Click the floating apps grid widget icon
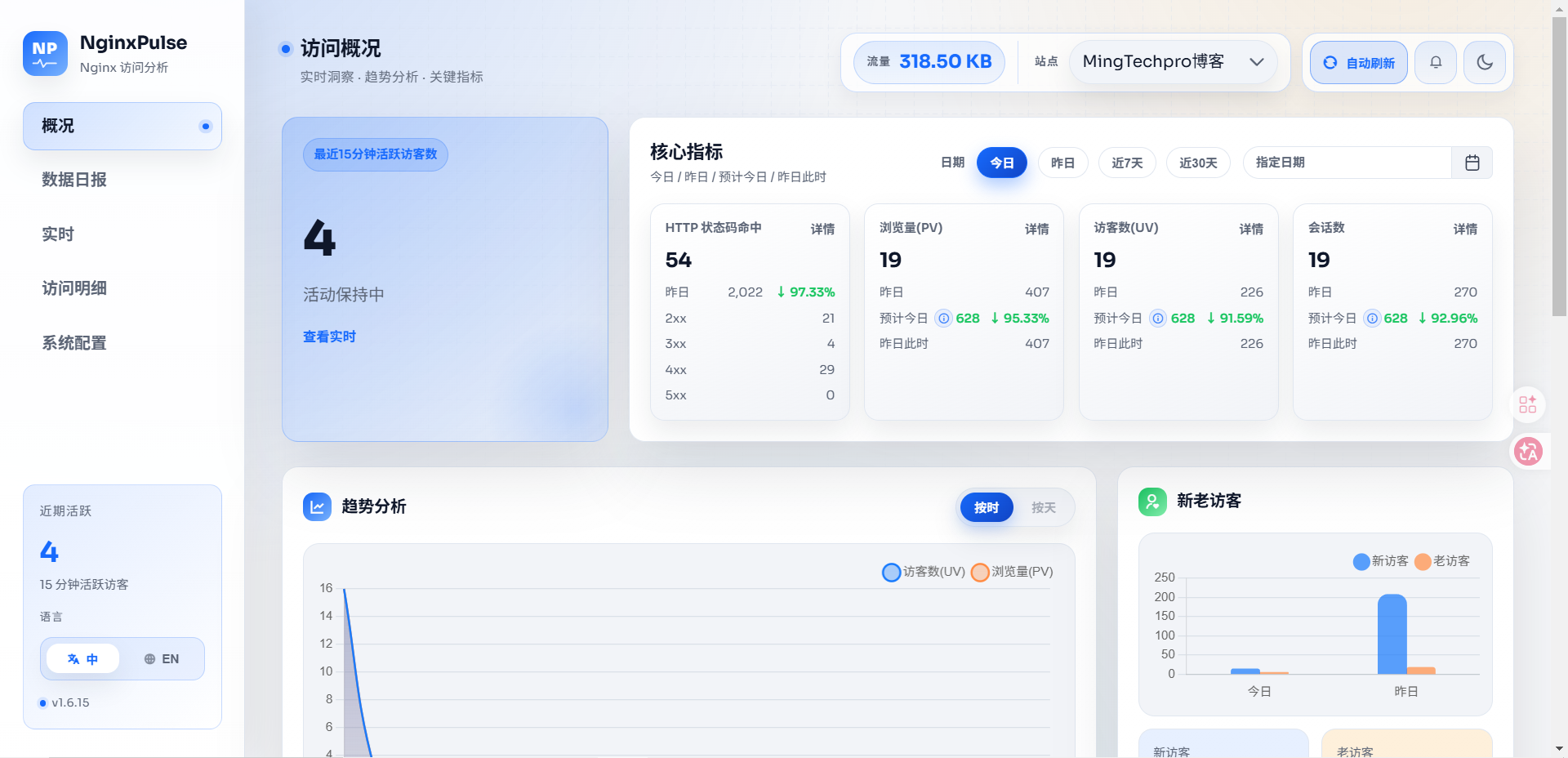Viewport: 1568px width, 758px height. tap(1528, 404)
